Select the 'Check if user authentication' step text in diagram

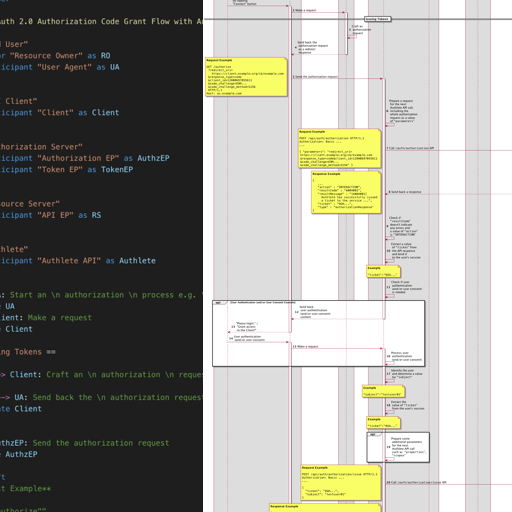[x=407, y=287]
